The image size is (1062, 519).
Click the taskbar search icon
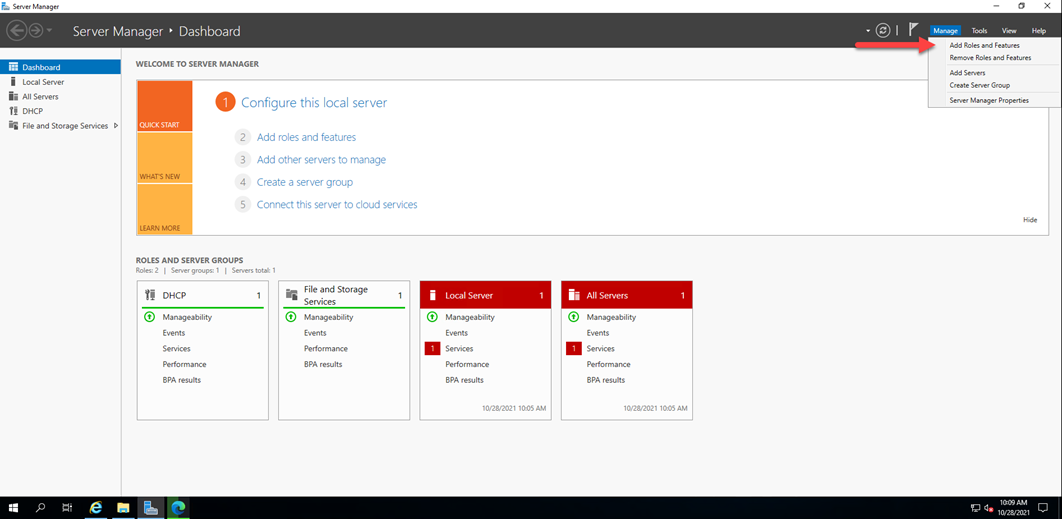click(40, 507)
